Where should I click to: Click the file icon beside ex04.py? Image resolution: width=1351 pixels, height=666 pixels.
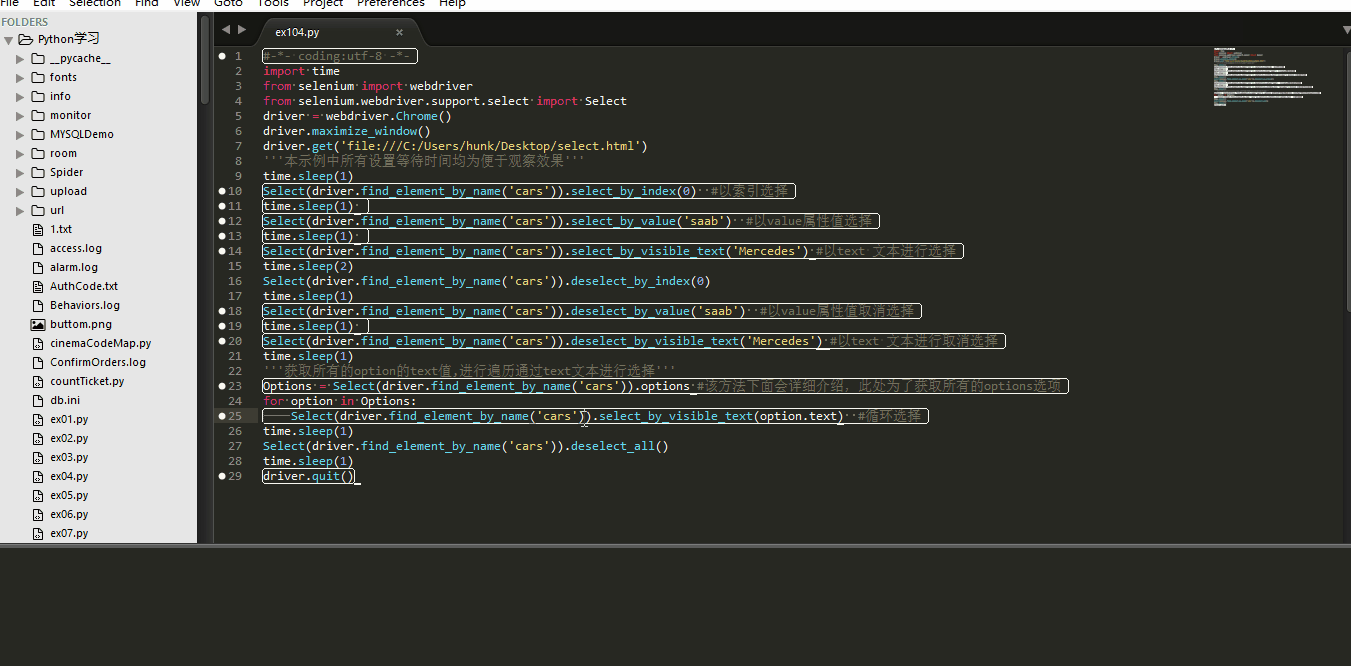(x=38, y=476)
